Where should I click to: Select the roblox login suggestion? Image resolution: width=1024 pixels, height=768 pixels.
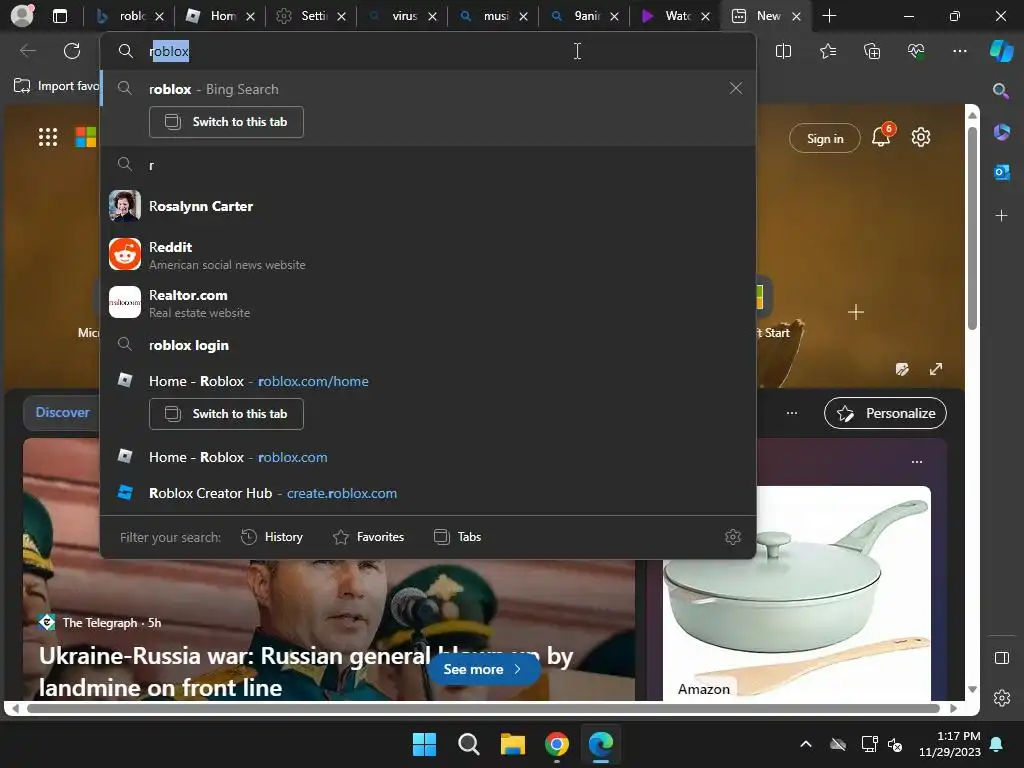pos(428,345)
